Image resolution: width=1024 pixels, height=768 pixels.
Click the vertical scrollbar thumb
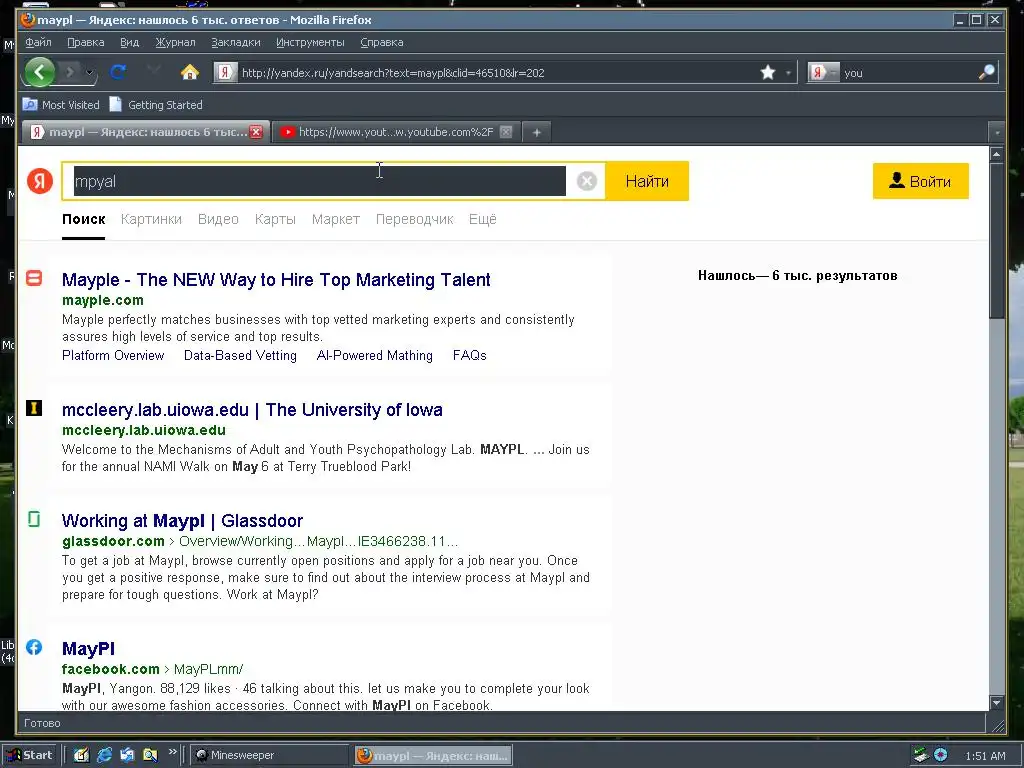(997, 240)
